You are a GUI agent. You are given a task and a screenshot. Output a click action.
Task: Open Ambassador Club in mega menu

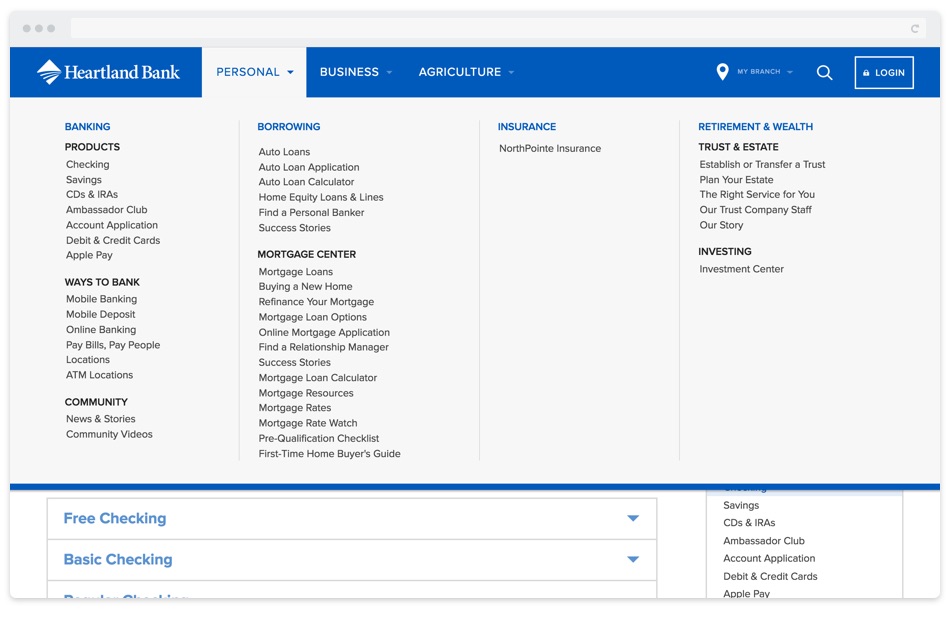(x=107, y=210)
